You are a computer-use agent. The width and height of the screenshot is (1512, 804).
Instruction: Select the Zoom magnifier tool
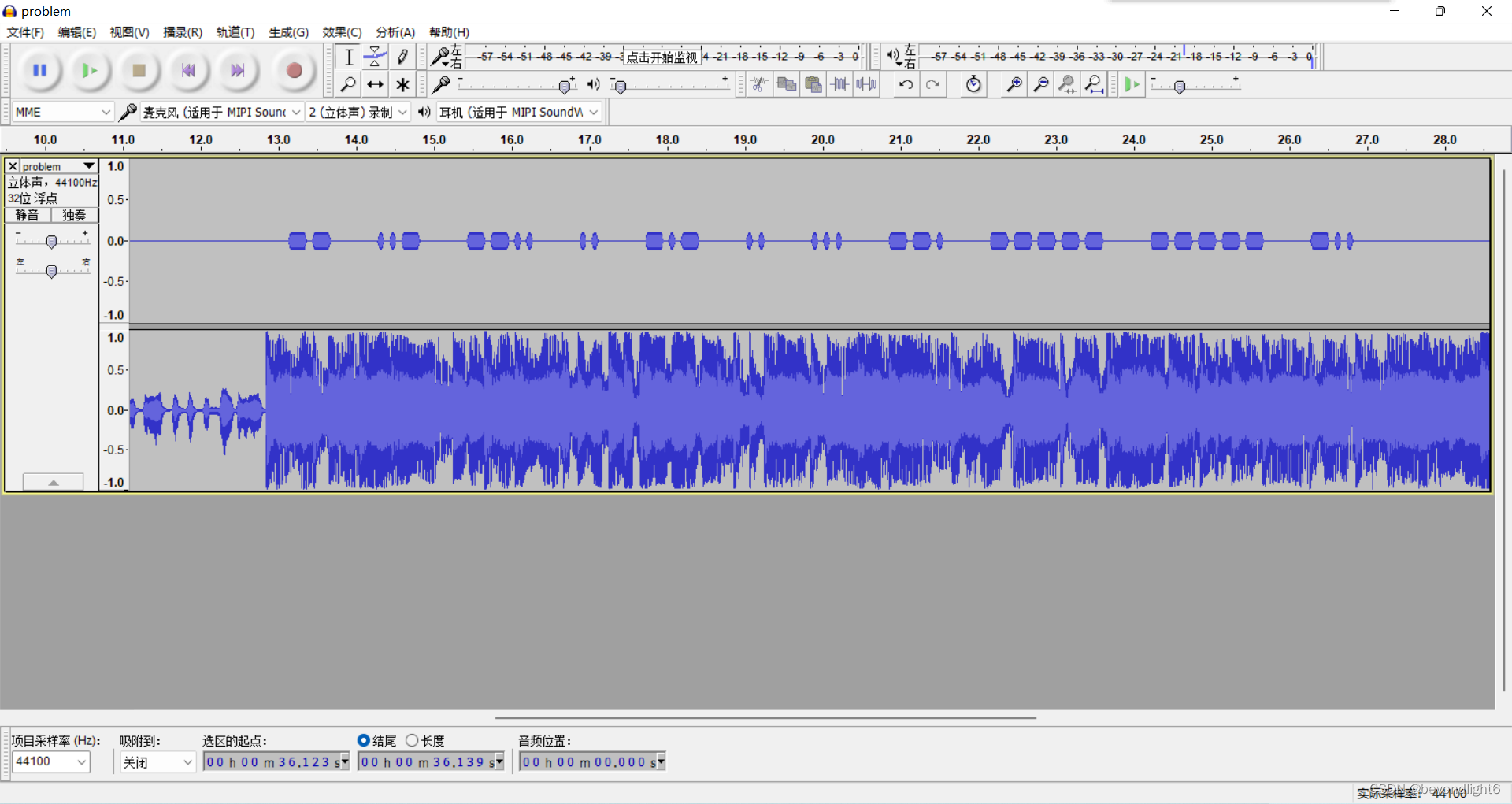349,84
